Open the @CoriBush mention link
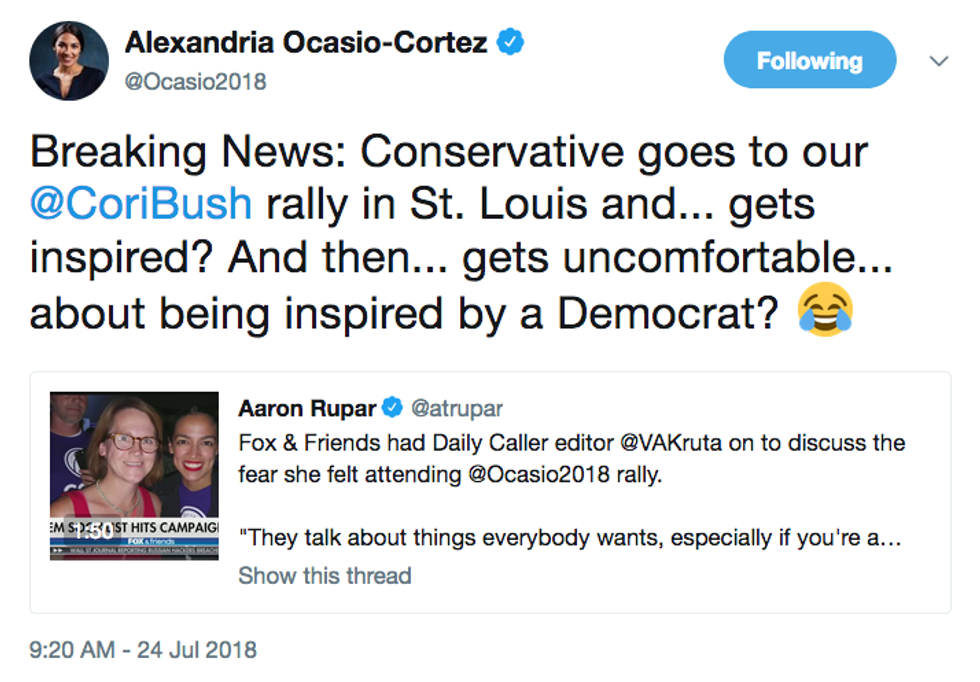 pos(141,204)
